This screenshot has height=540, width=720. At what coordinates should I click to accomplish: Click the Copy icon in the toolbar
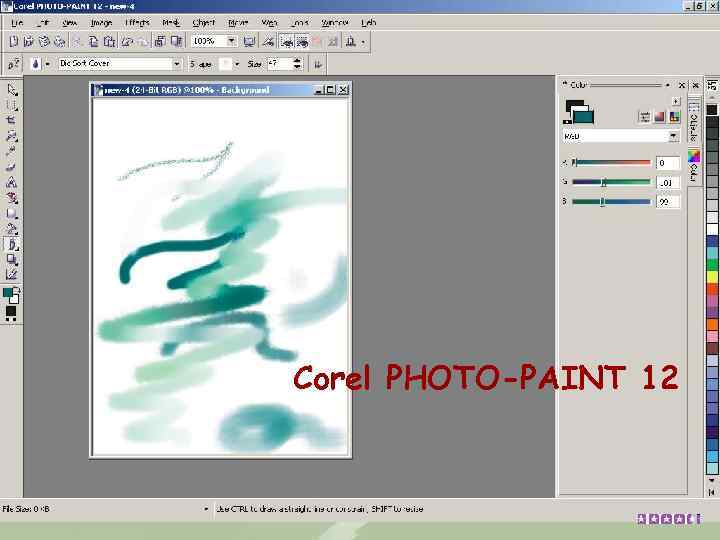94,42
